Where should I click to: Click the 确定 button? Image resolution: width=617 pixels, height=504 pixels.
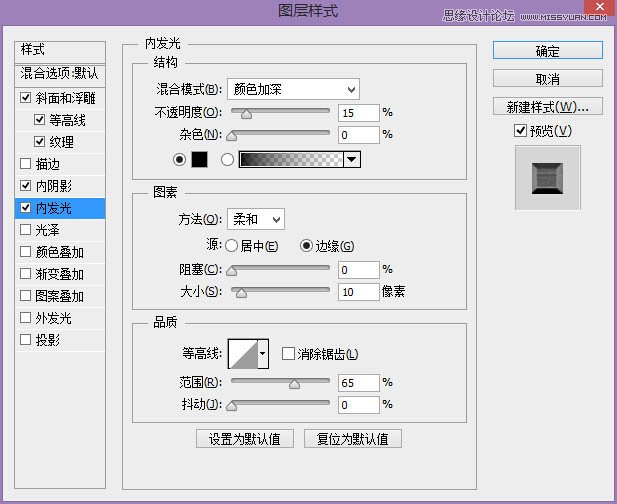click(x=547, y=50)
